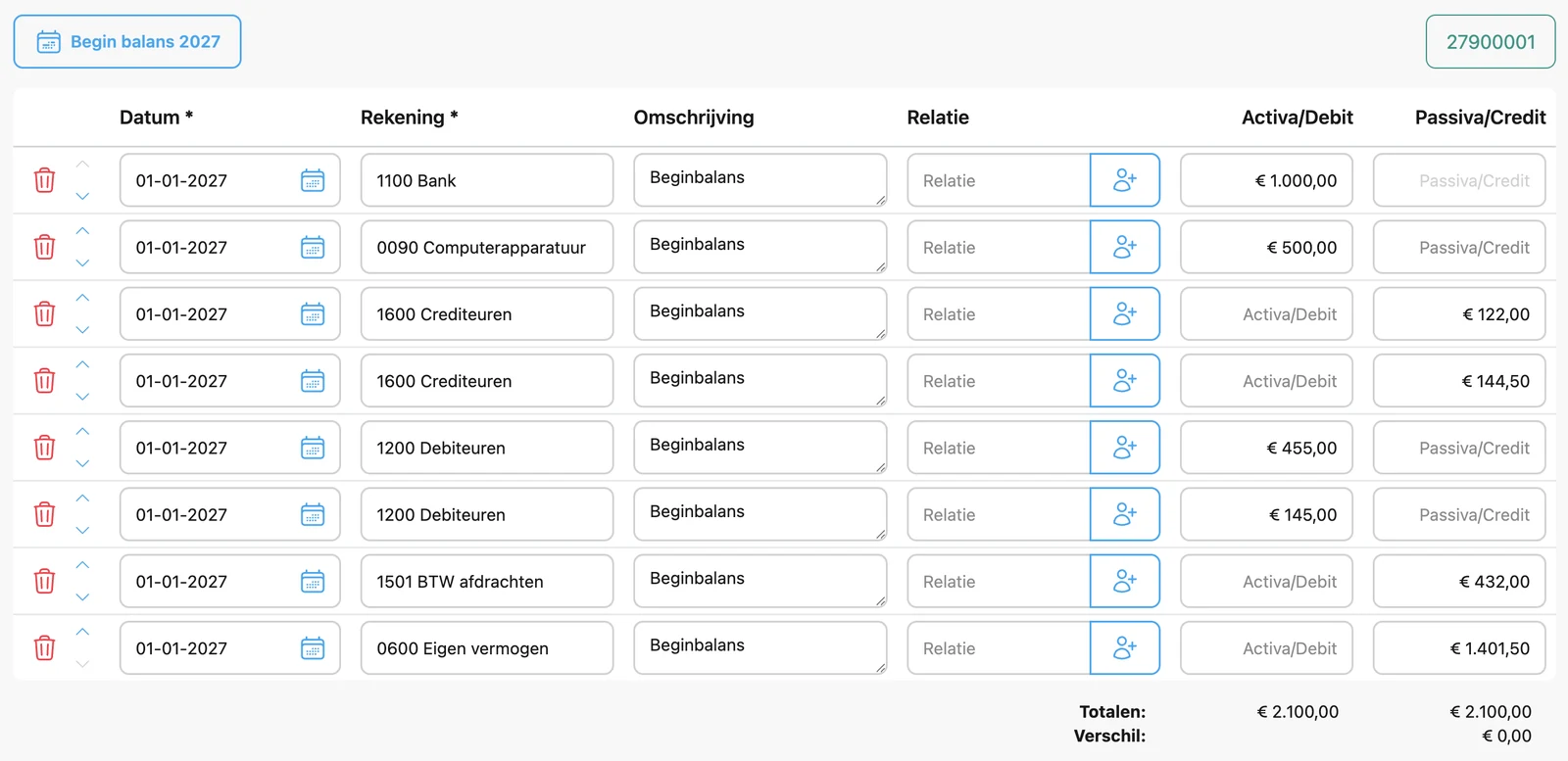Click the Passiva/Credit column header
1568x761 pixels.
coord(1480,118)
